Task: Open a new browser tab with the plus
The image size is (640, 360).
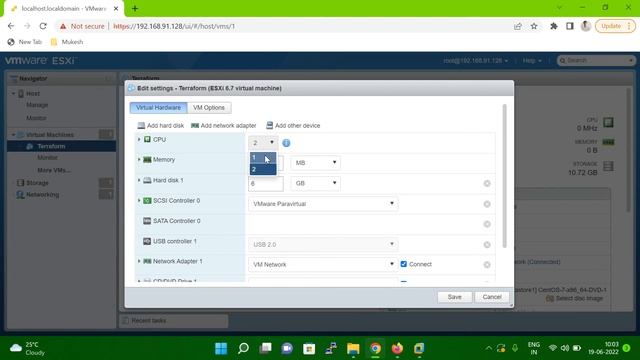Action: [135, 9]
